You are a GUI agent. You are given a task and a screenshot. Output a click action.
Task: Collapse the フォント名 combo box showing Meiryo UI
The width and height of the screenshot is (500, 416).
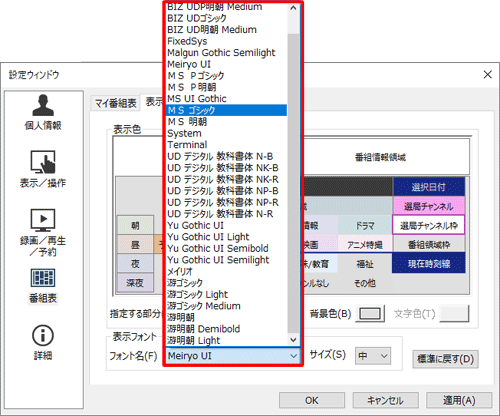[x=233, y=356]
